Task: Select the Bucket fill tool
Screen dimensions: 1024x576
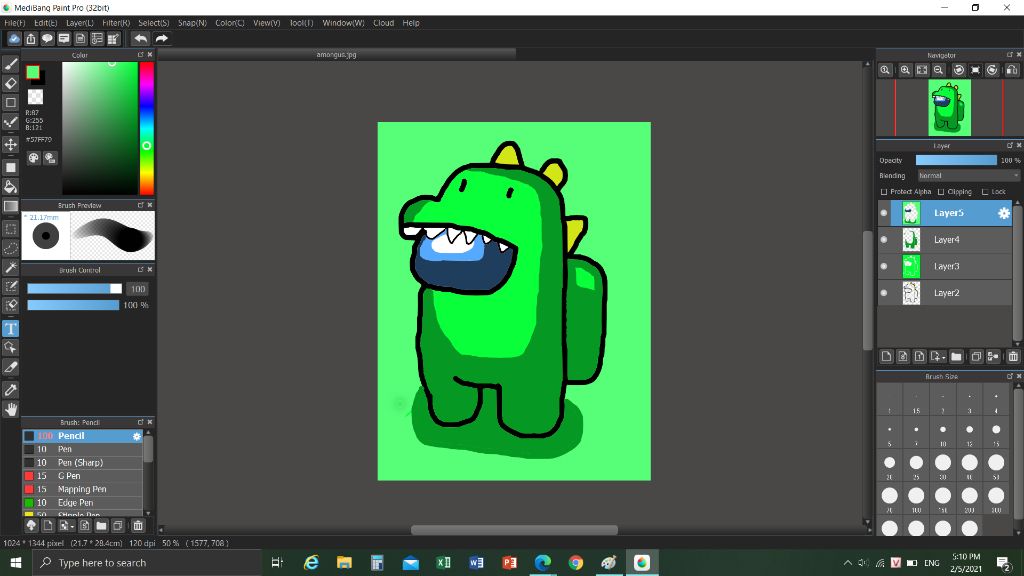Action: pyautogui.click(x=10, y=187)
